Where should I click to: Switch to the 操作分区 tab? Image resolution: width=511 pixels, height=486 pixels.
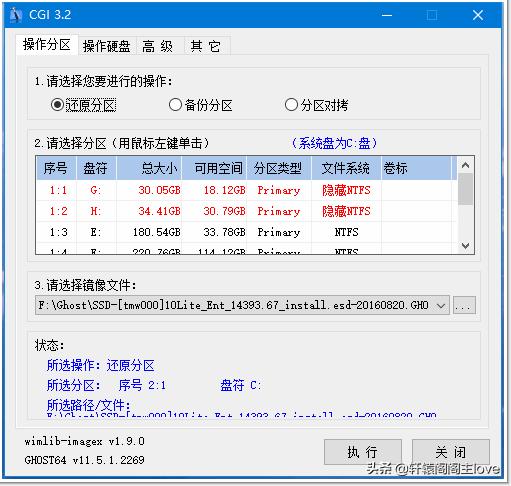[x=47, y=45]
